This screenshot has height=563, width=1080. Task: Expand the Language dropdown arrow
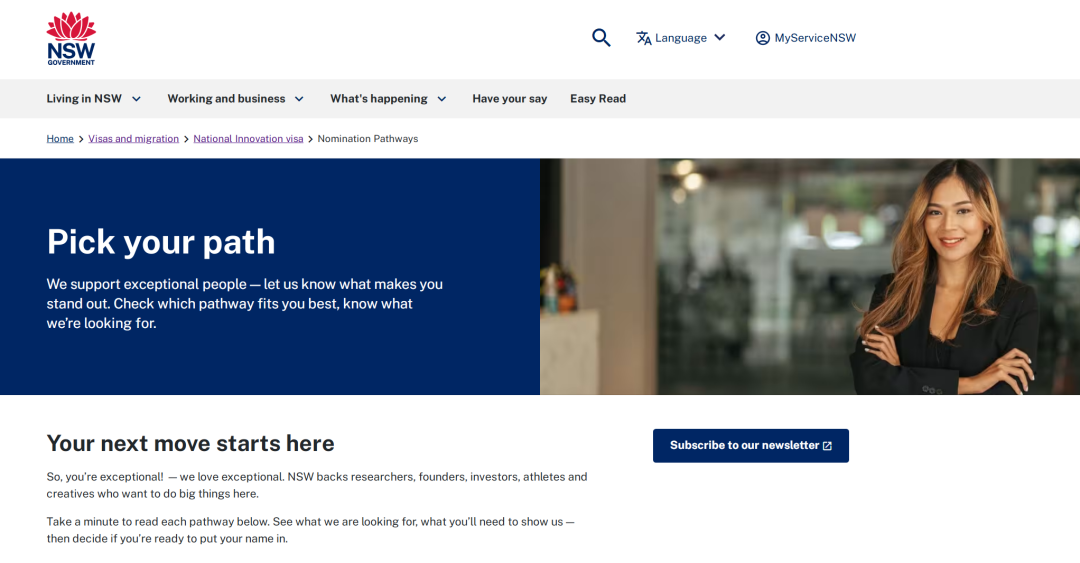(x=719, y=38)
